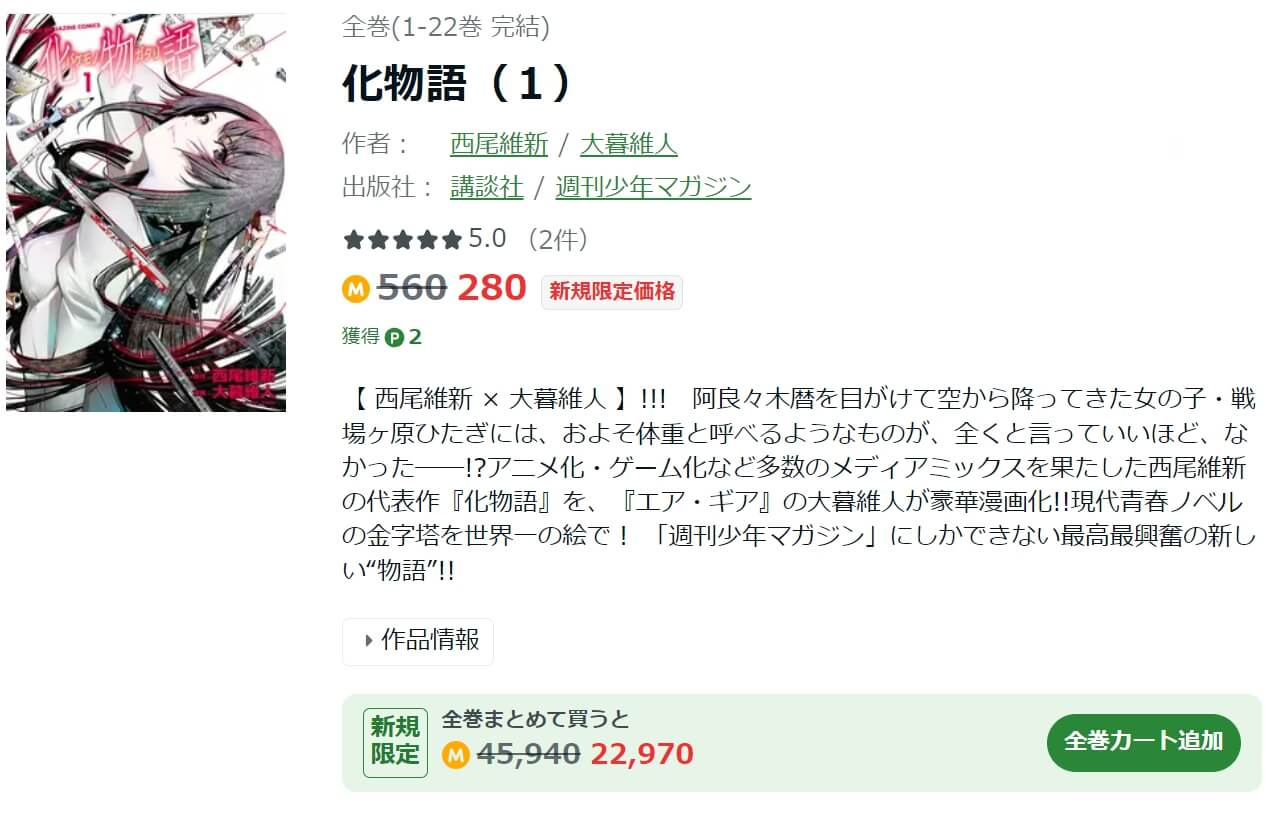This screenshot has width=1273, height=813.
Task: Click the green P points icon
Action: click(394, 337)
